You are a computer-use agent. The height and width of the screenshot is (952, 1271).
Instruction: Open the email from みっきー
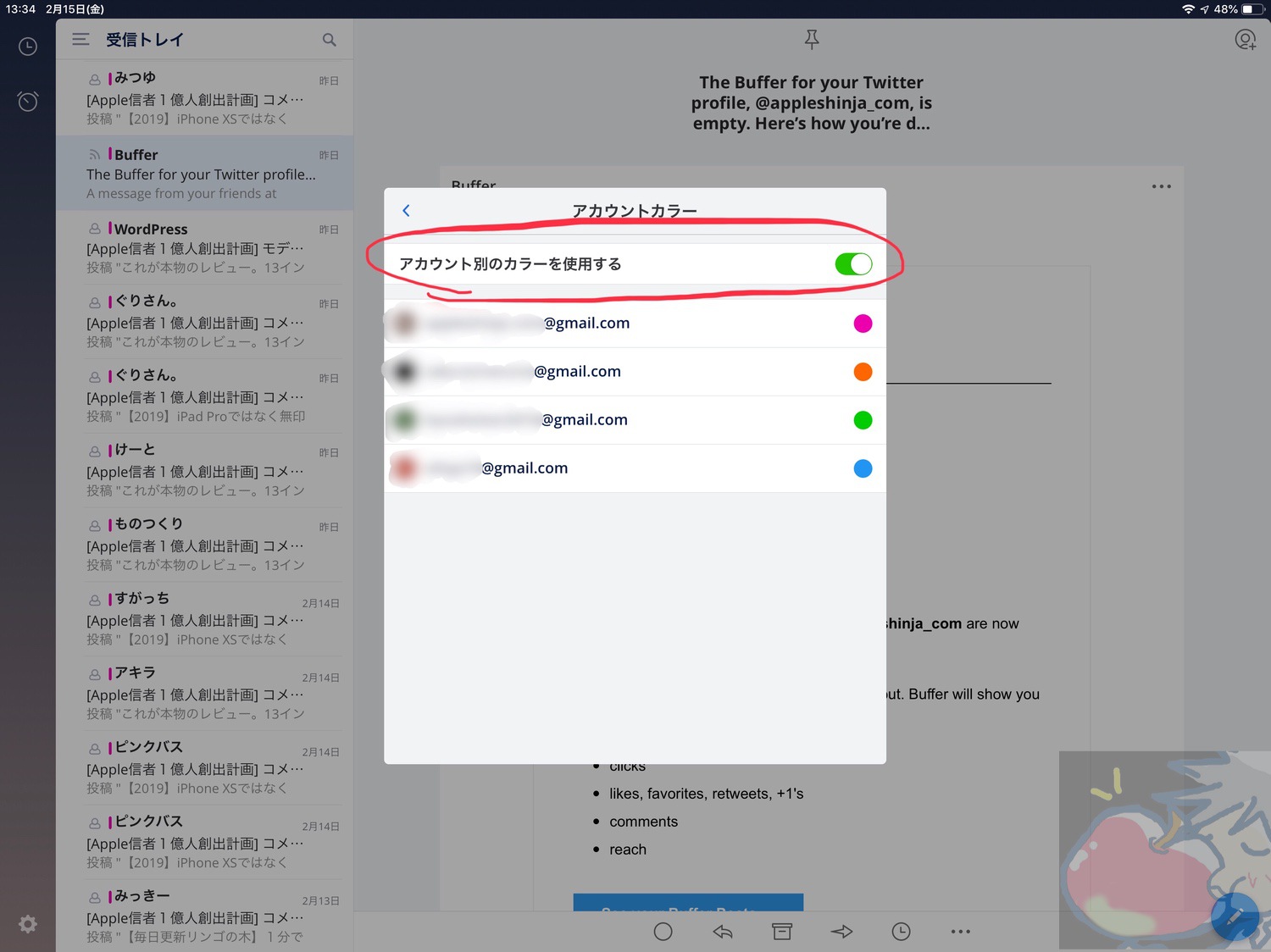[204, 916]
